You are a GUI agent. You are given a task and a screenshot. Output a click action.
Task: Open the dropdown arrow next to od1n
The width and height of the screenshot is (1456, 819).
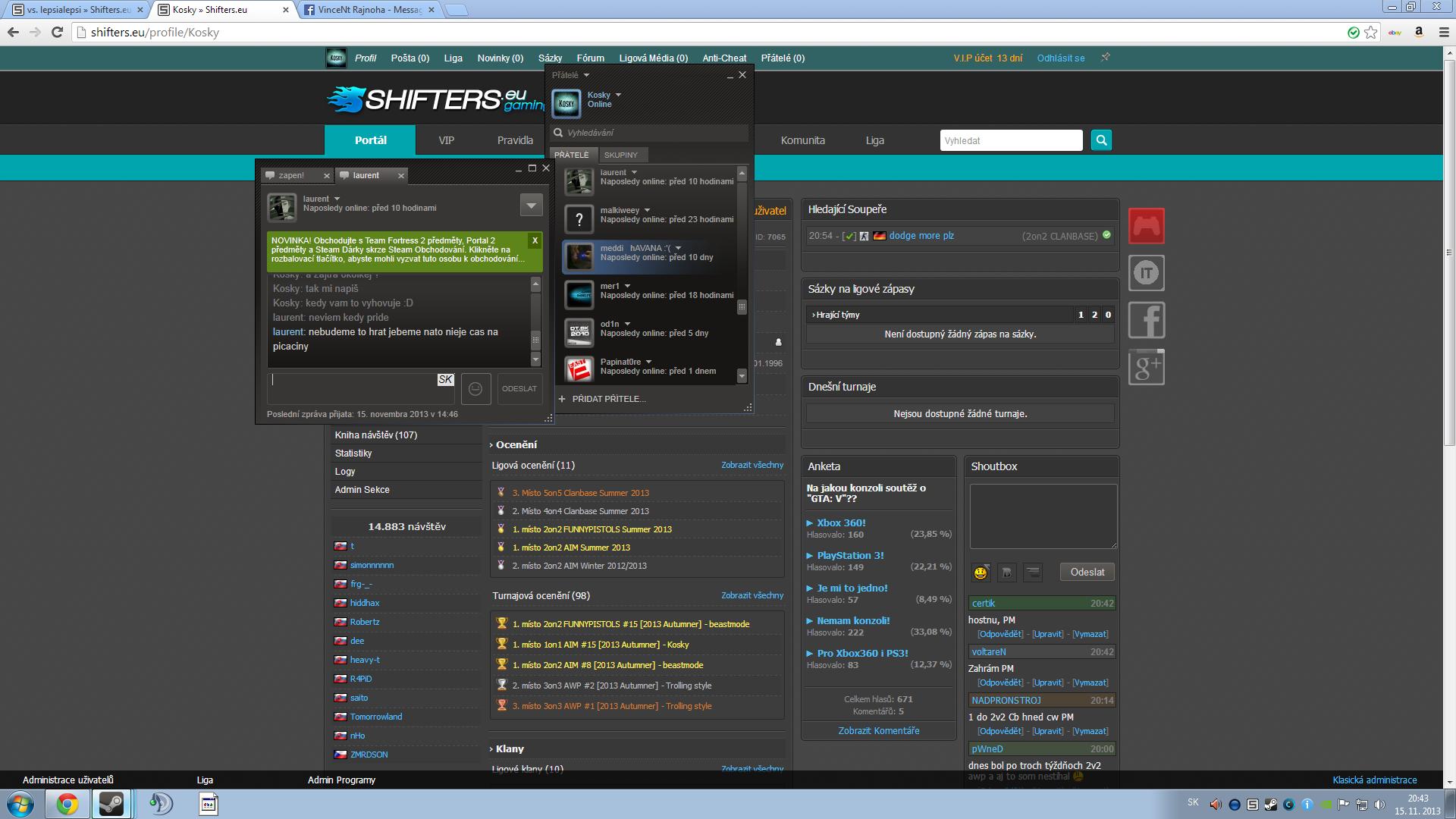click(x=627, y=324)
